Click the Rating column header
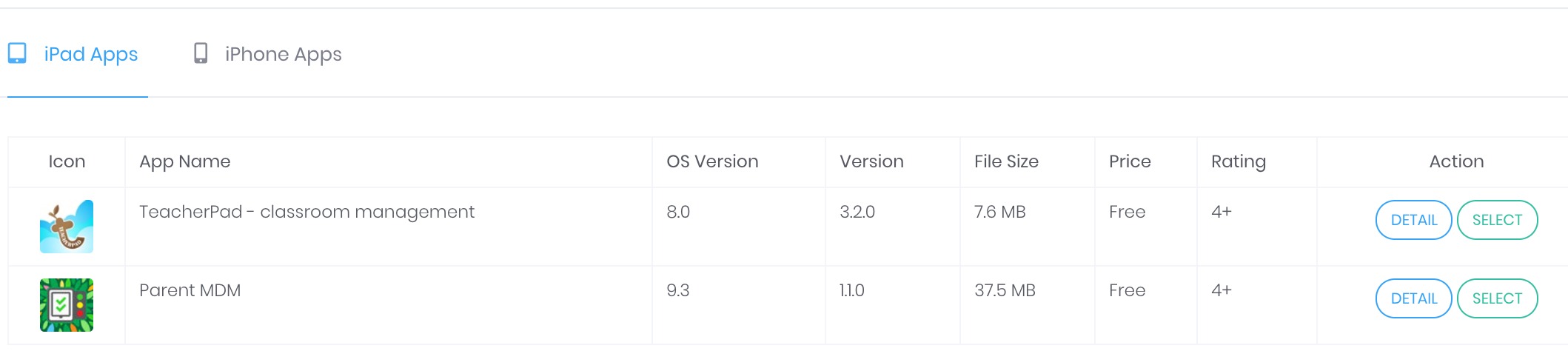 pos(1239,161)
